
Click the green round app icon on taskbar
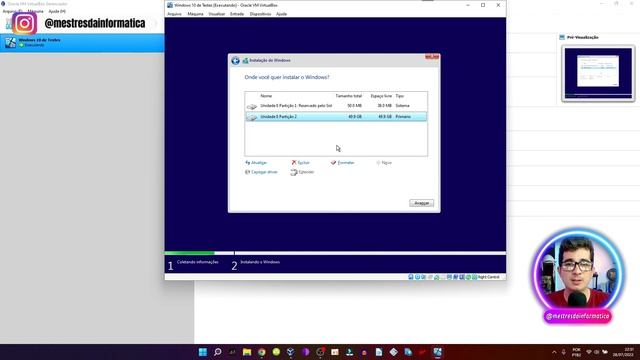click(276, 352)
